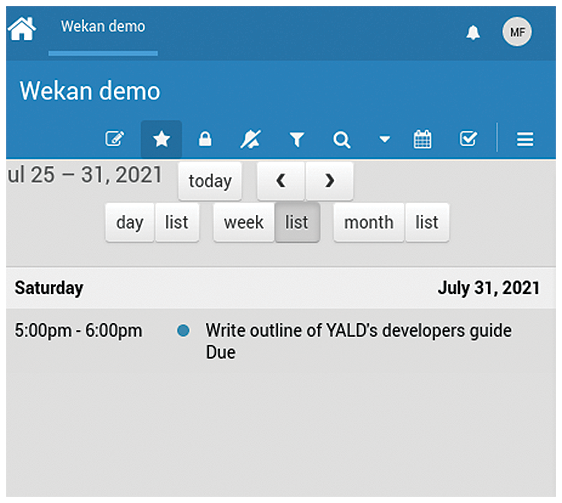This screenshot has width=562, height=503.
Task: Toggle the muted bell watch icon
Action: click(x=250, y=139)
